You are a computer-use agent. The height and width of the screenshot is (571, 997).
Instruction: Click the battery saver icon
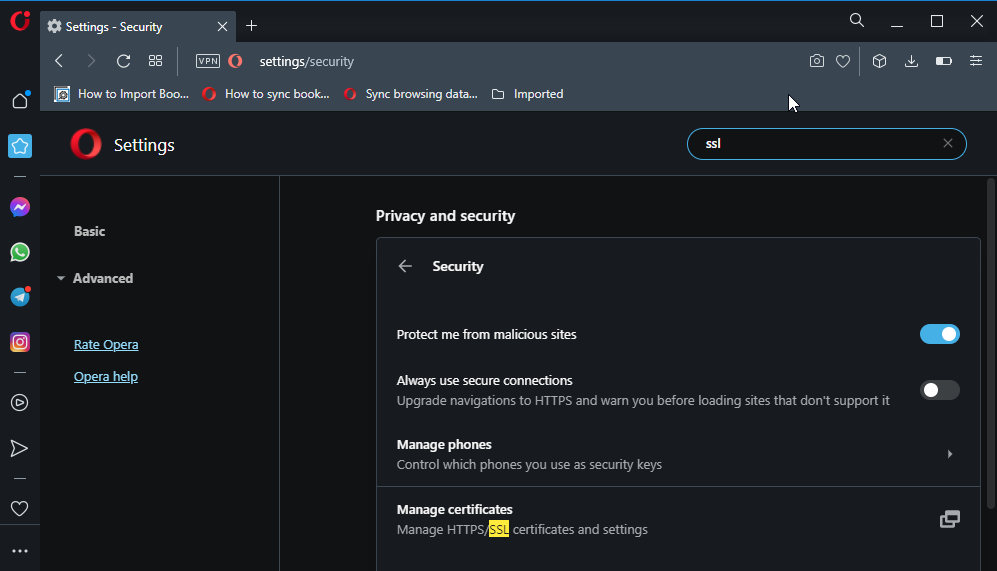pos(944,61)
